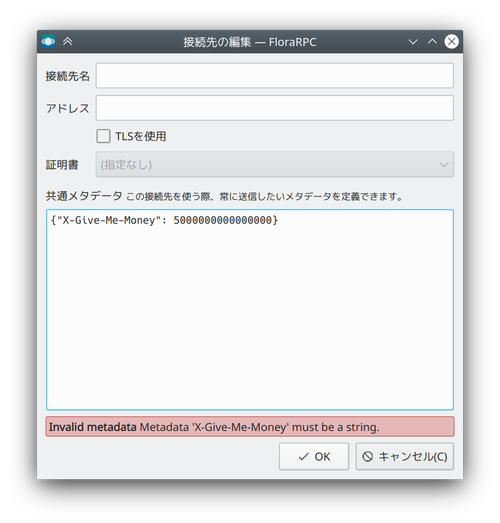Viewport: 500px width, 523px height.
Task: Enable the TLSを使用 checkbox
Action: (x=103, y=136)
